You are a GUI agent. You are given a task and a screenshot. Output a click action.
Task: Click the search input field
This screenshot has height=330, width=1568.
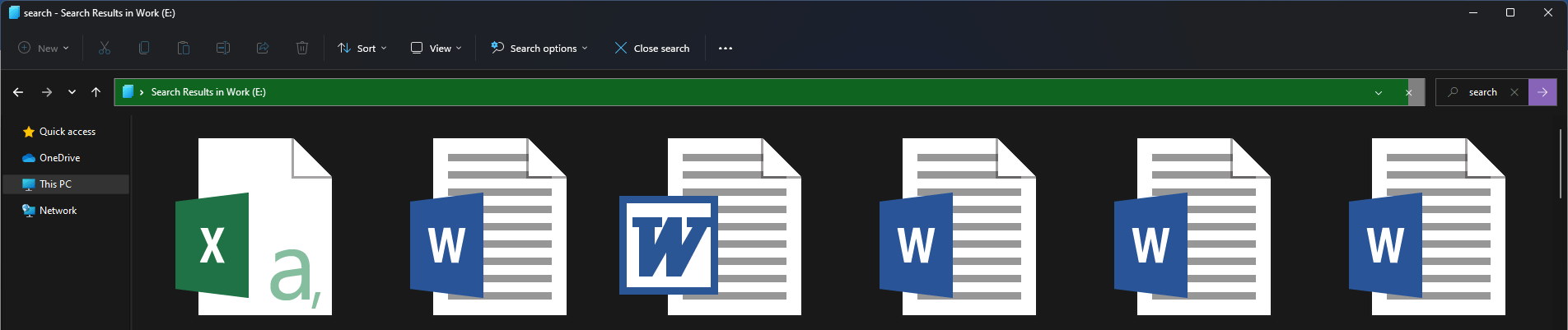[x=1482, y=92]
